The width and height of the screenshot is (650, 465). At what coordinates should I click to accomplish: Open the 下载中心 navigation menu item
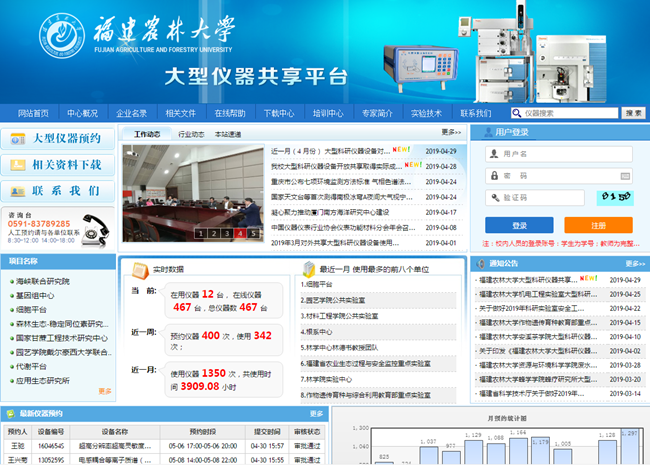[279, 113]
